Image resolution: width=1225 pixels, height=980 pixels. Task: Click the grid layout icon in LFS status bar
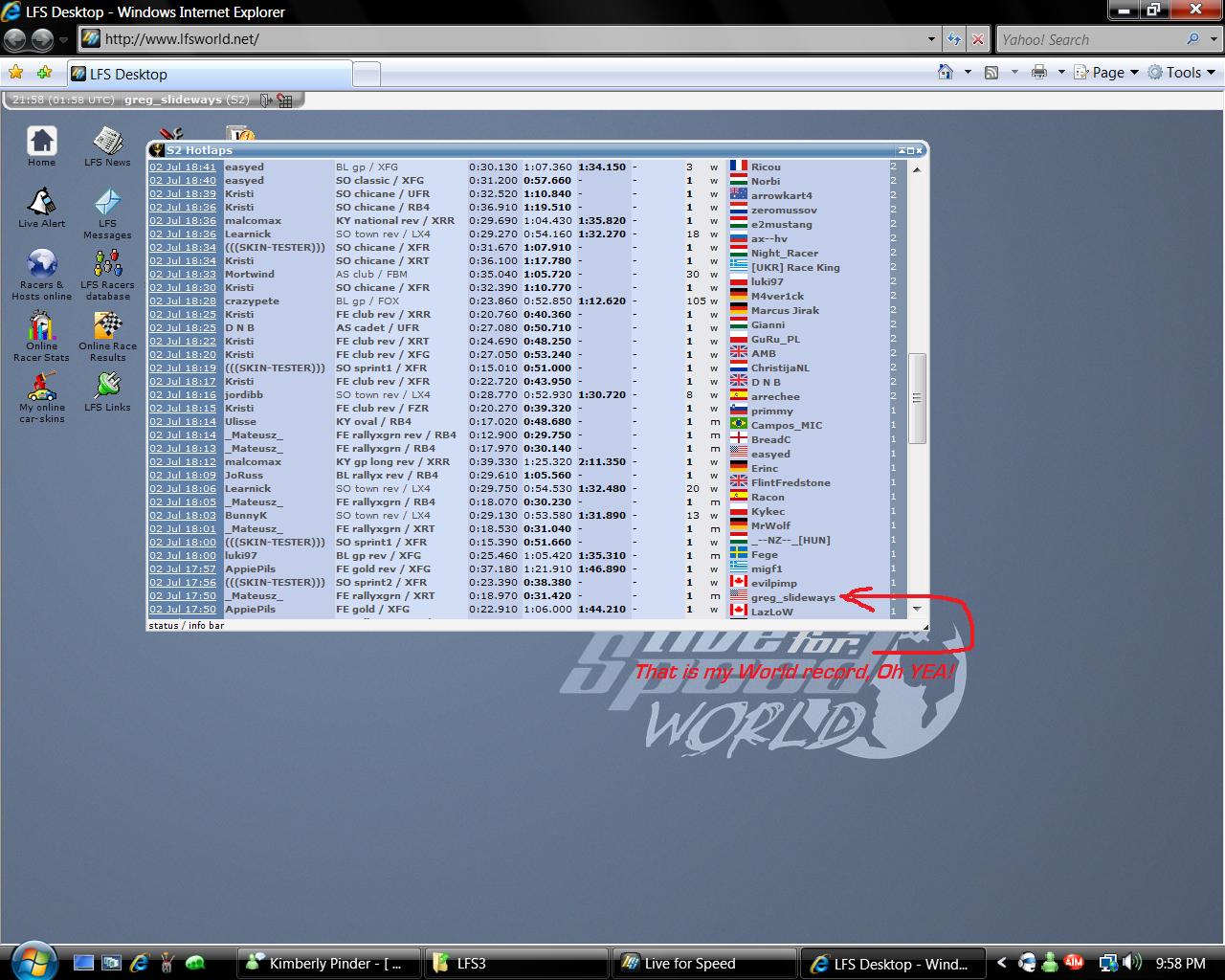click(284, 100)
